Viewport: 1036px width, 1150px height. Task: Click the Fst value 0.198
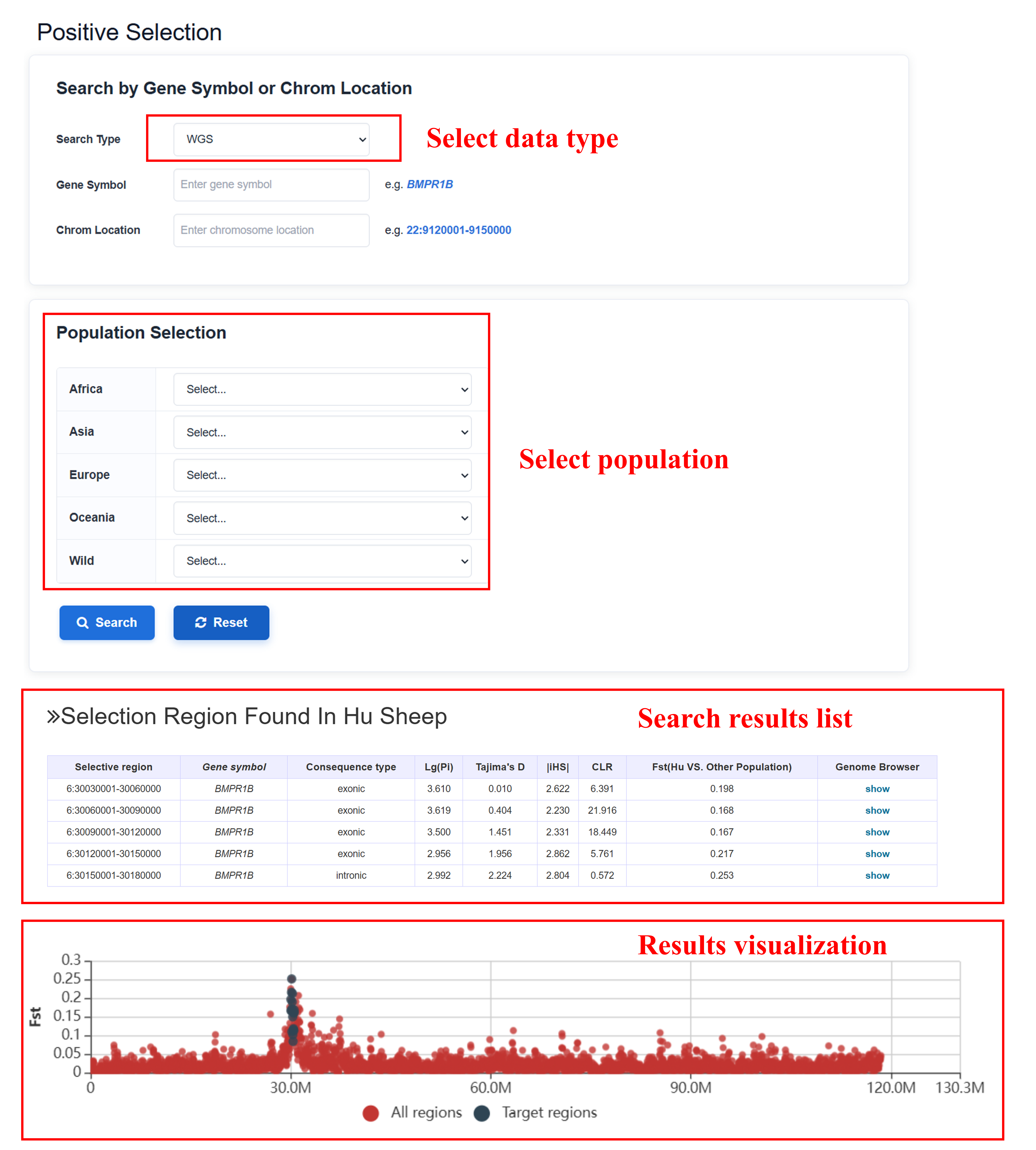point(722,789)
